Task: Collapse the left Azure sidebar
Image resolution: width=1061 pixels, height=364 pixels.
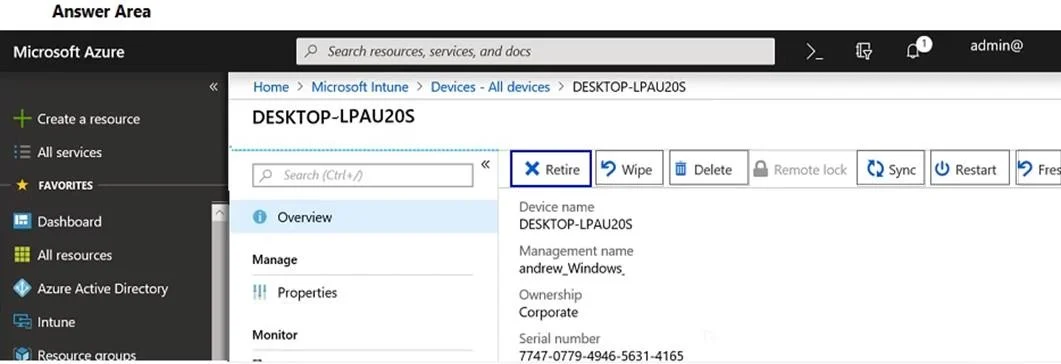Action: coord(213,87)
